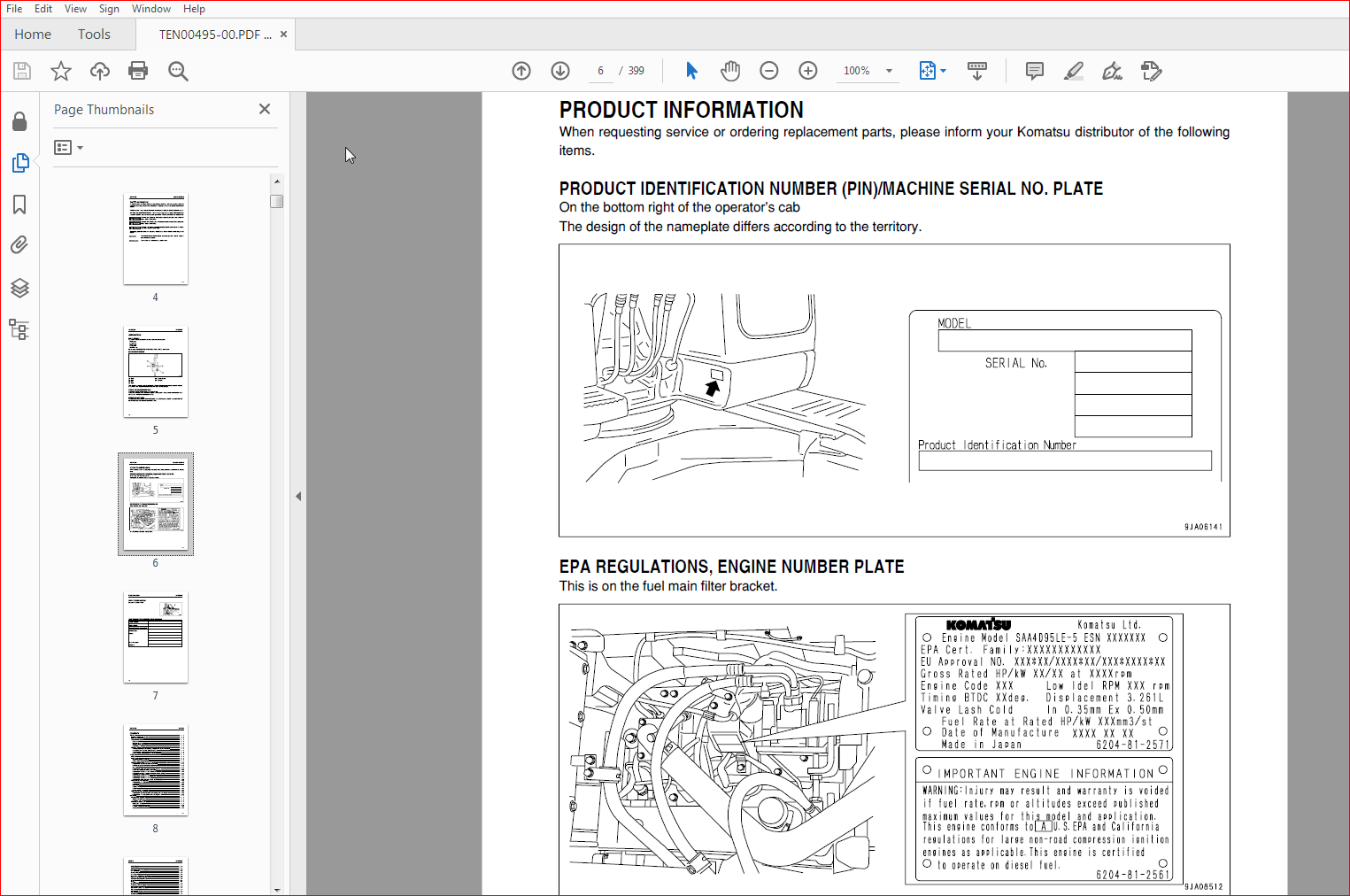
Task: Choose the Selection arrow tool
Action: (x=691, y=71)
